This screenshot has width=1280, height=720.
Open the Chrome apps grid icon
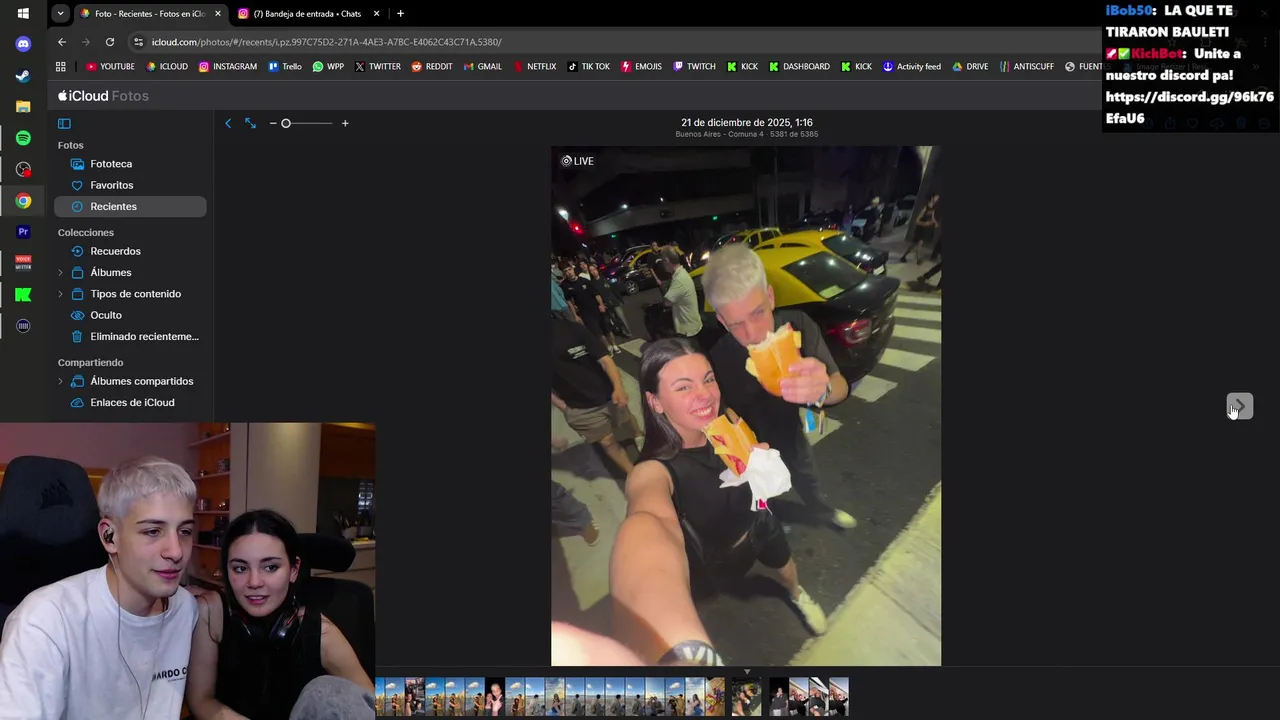tap(61, 67)
